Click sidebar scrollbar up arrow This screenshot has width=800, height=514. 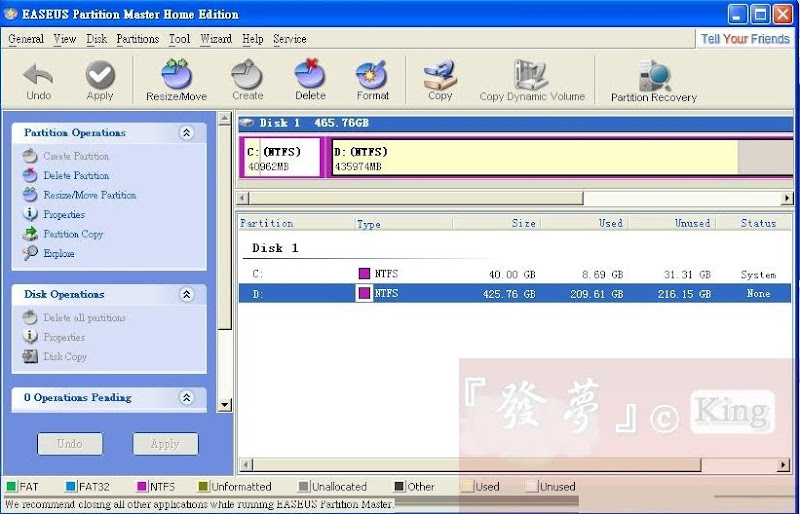pos(224,119)
